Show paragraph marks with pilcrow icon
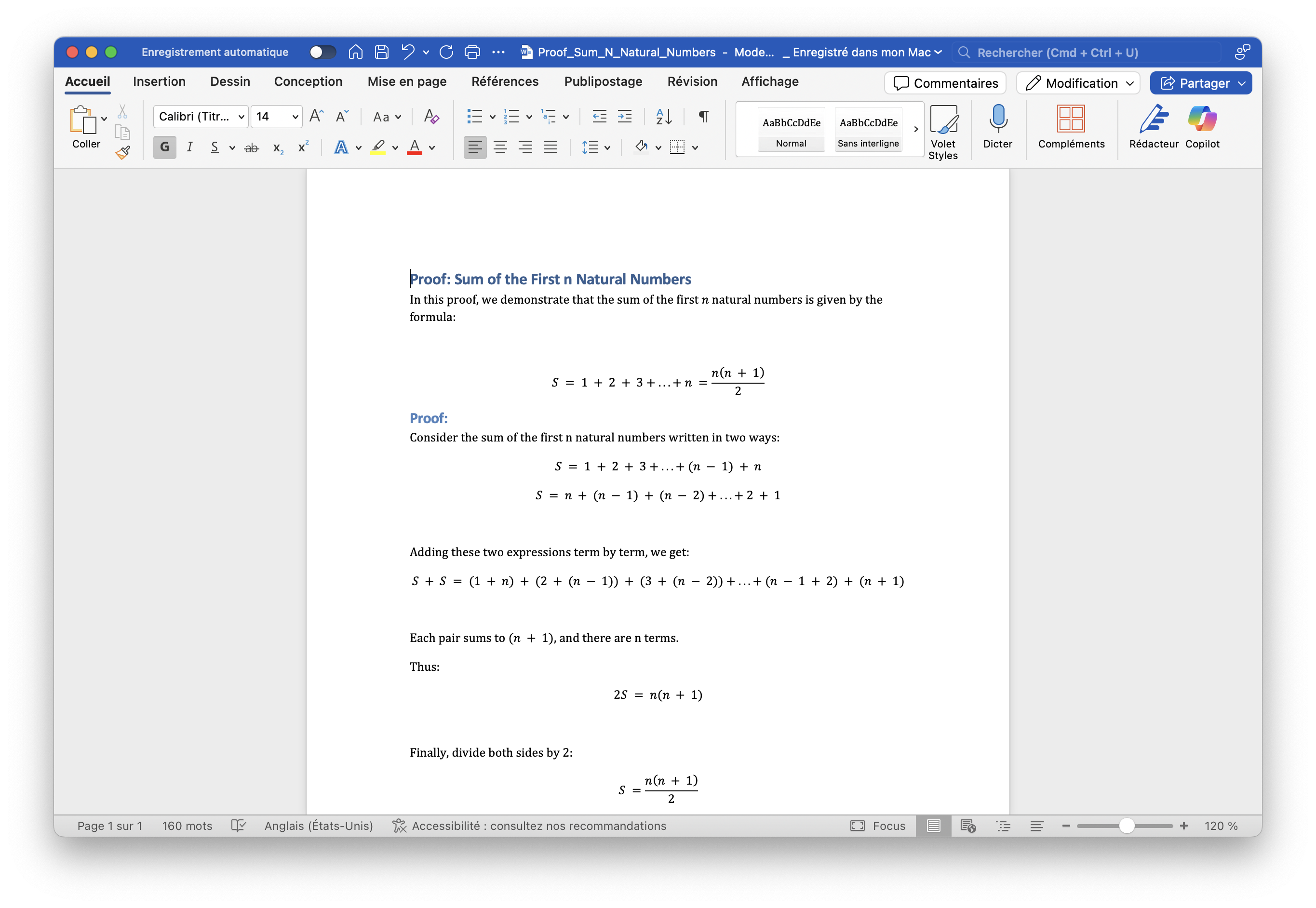The image size is (1316, 908). point(703,117)
